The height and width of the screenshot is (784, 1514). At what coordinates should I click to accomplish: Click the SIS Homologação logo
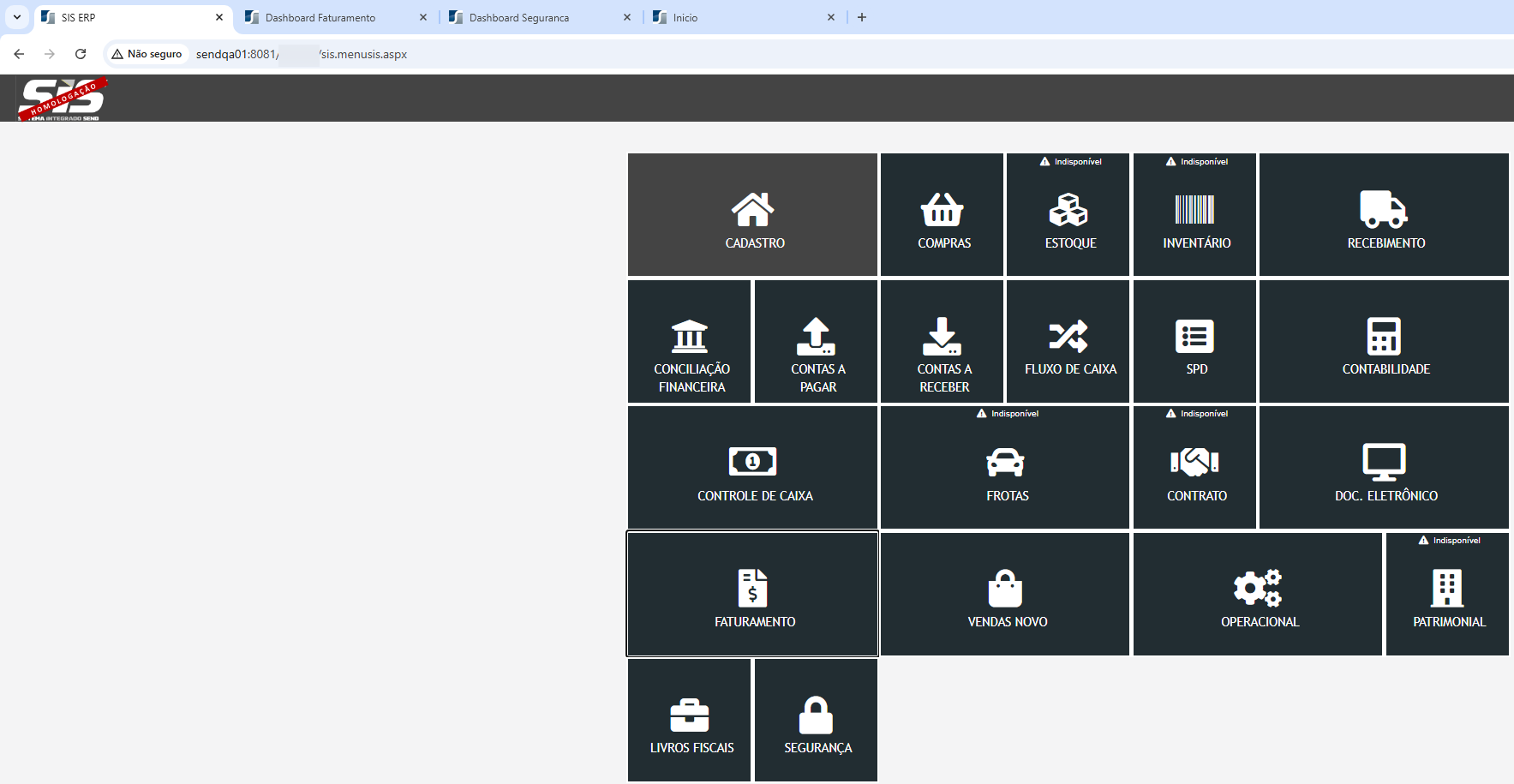62,99
